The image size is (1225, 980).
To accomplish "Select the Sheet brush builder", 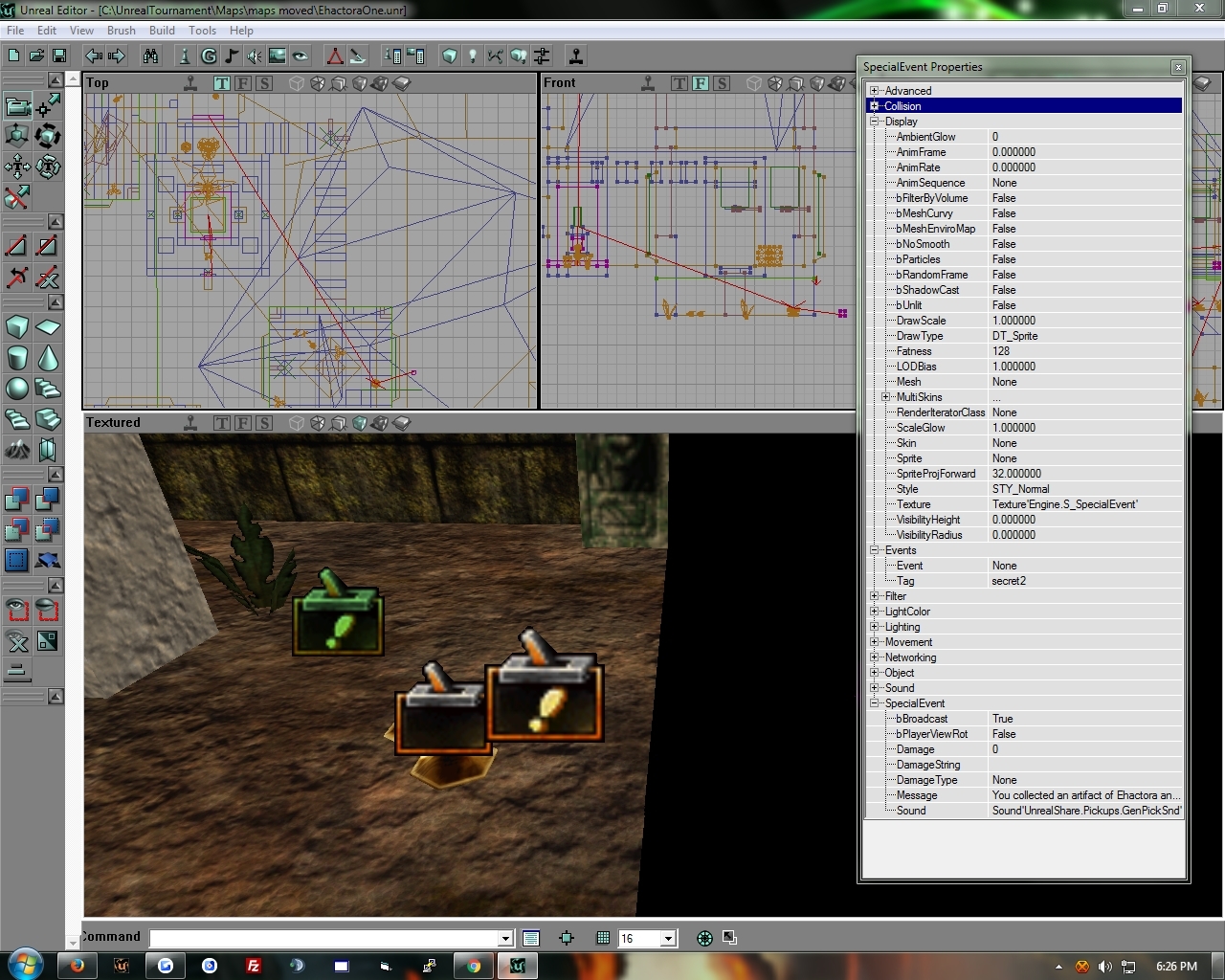I will point(48,327).
